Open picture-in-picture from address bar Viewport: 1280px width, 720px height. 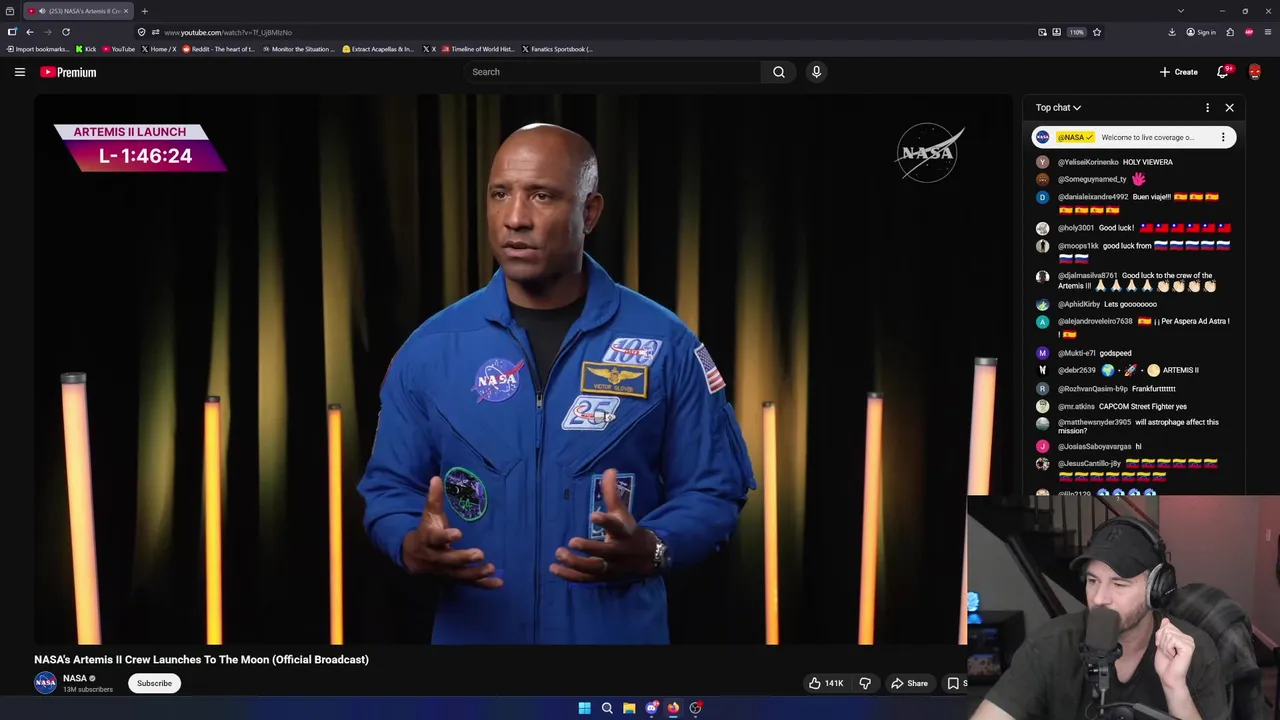[1042, 32]
